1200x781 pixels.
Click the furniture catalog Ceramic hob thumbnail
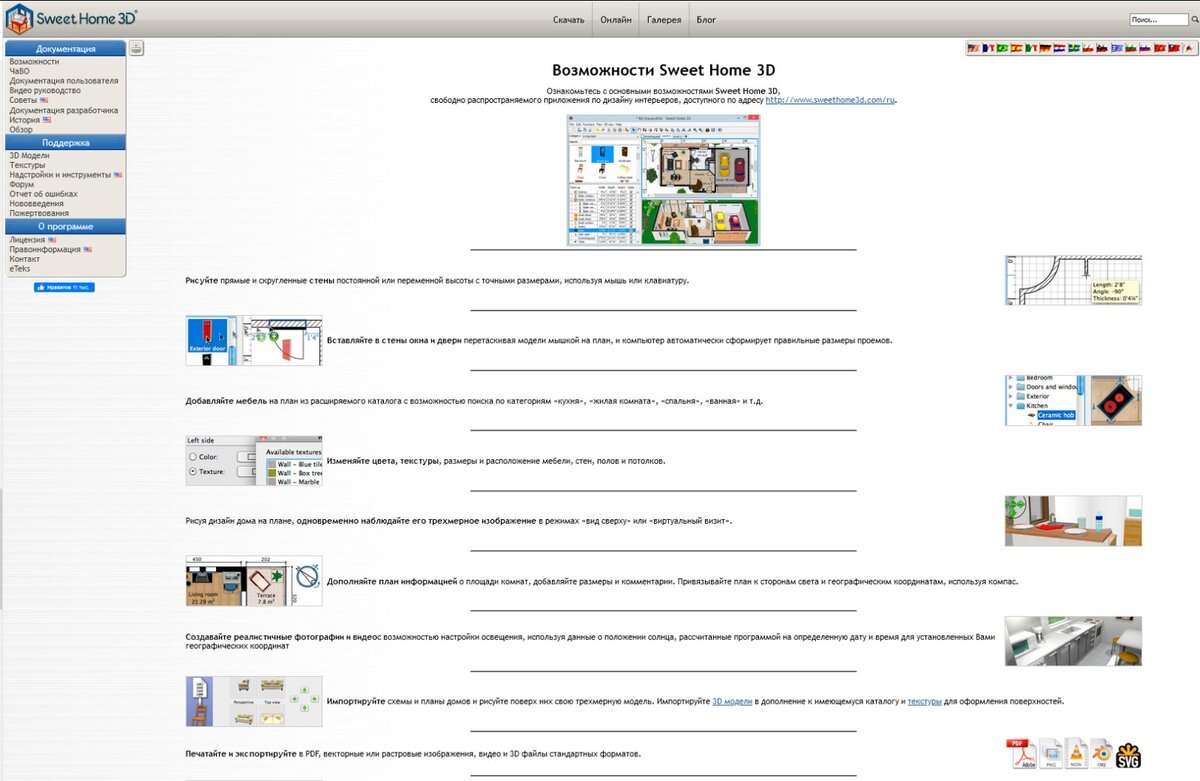pyautogui.click(x=1073, y=401)
